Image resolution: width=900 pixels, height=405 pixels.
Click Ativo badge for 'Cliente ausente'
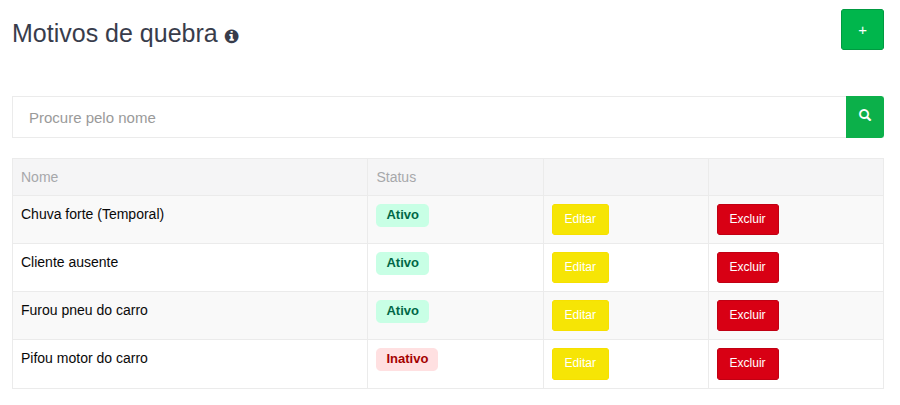point(402,263)
